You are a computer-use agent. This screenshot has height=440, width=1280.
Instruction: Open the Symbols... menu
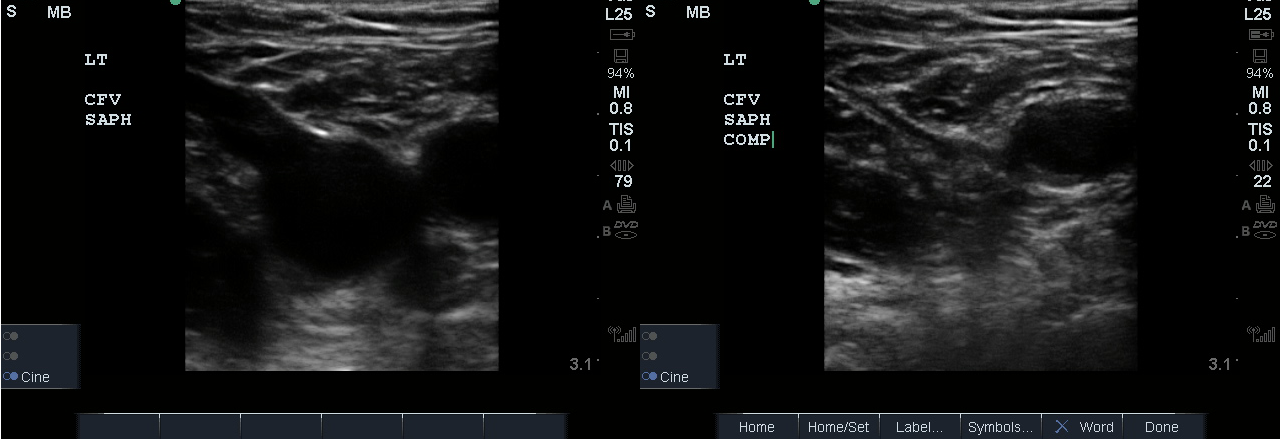[1000, 427]
